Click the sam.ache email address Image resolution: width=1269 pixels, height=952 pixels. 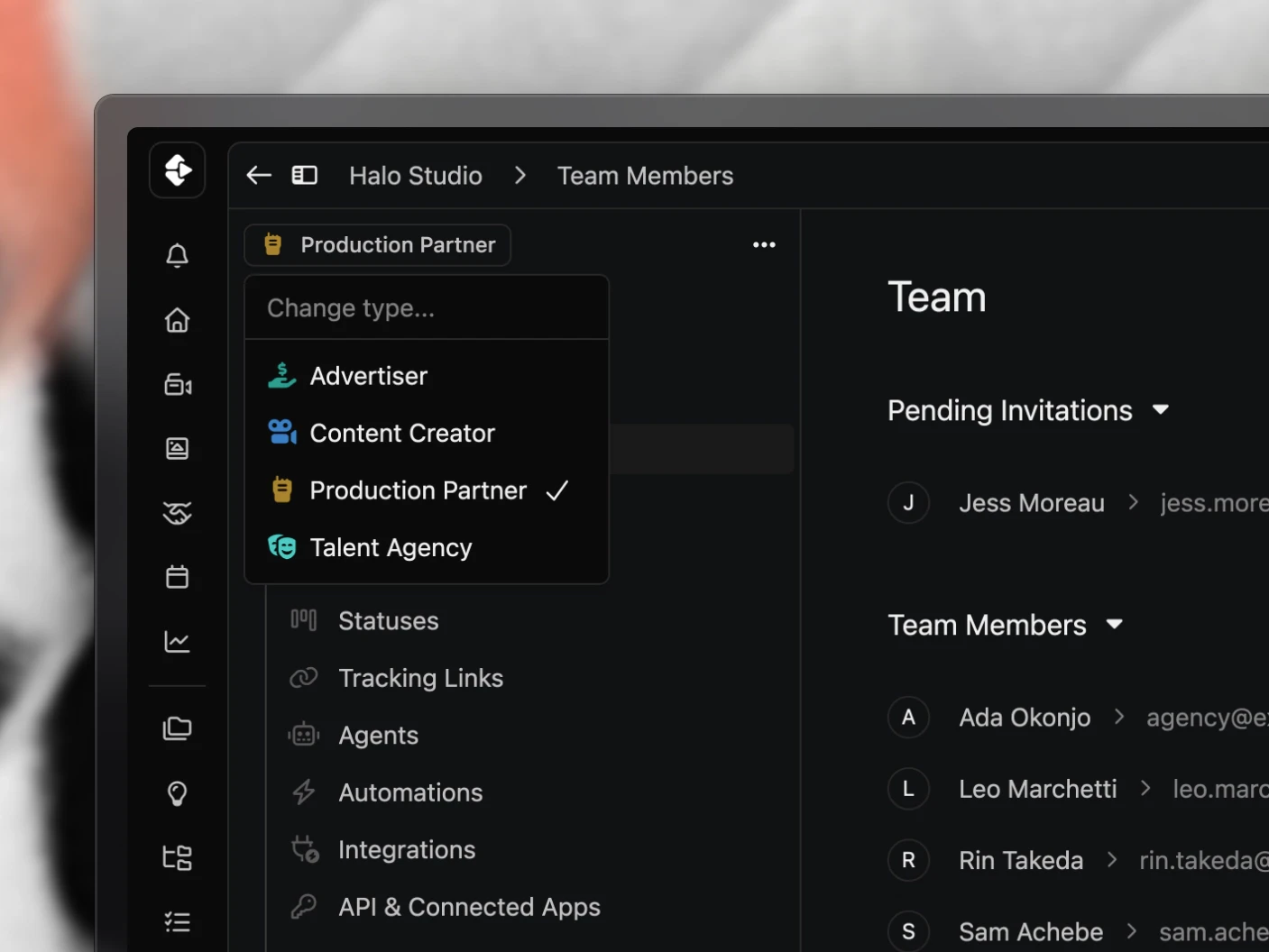1213,932
